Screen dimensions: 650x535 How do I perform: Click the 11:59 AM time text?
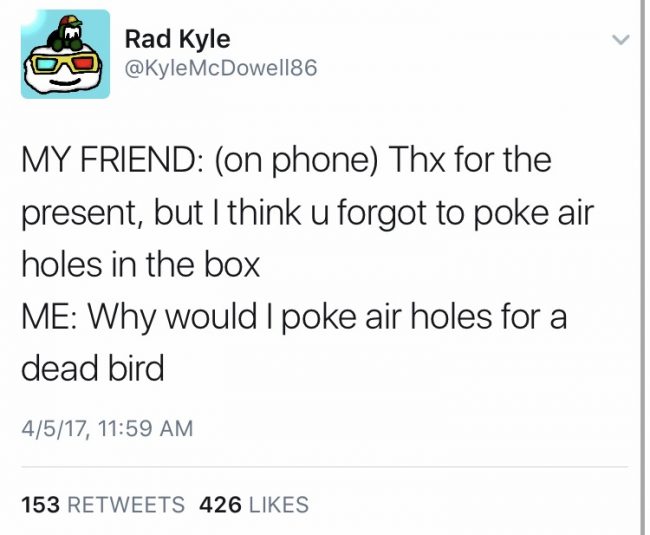[146, 428]
